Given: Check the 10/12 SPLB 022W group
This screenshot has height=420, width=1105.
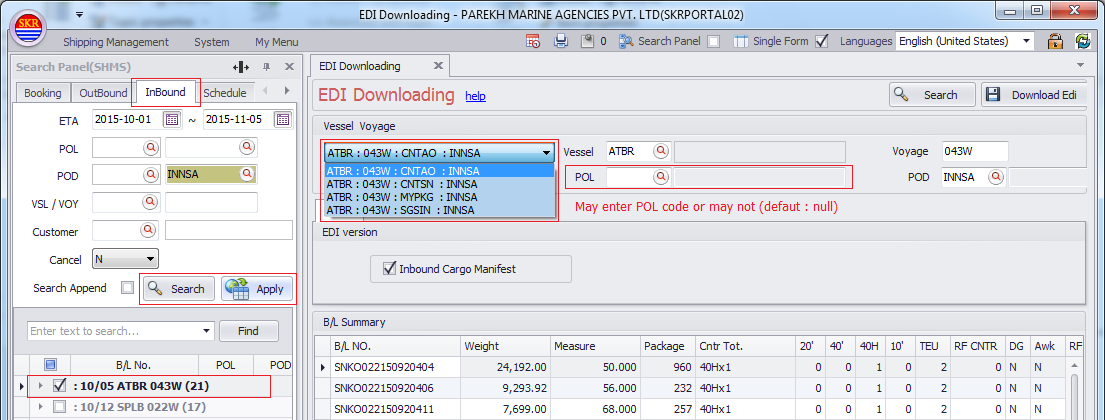Looking at the screenshot, I should click(x=60, y=407).
